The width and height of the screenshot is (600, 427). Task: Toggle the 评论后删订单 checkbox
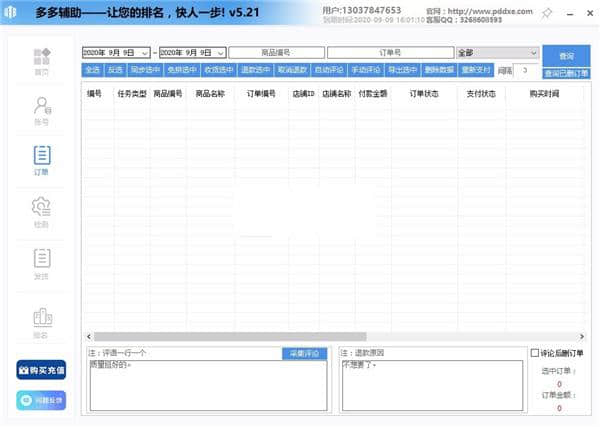[x=534, y=353]
